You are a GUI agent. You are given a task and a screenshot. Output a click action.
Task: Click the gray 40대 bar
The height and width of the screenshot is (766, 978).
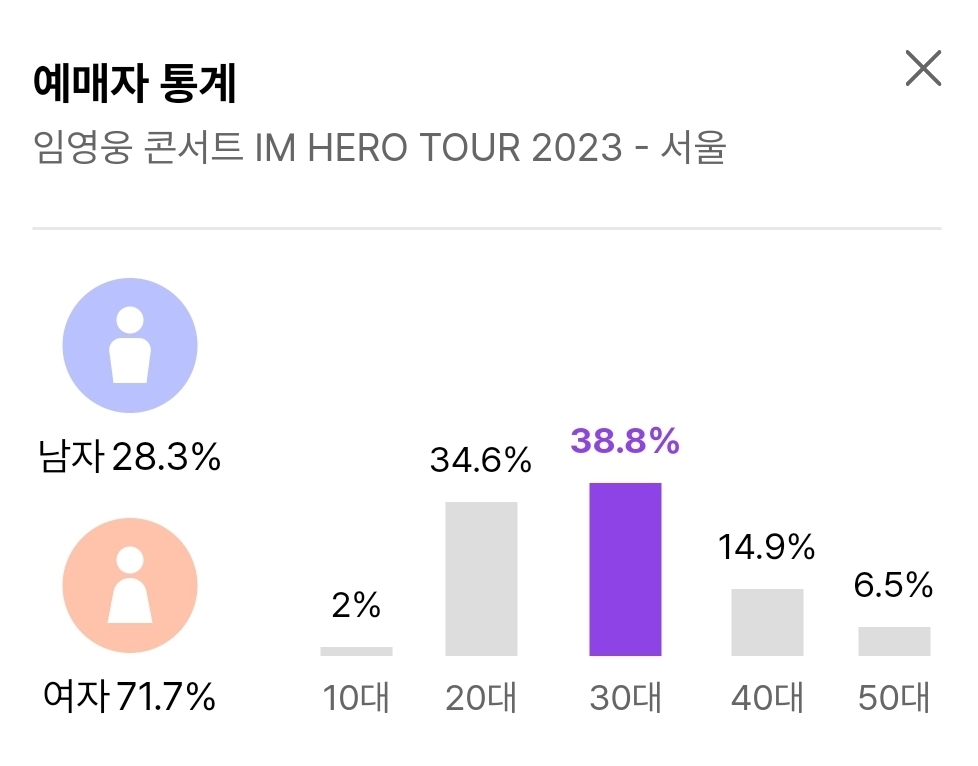[x=768, y=620]
